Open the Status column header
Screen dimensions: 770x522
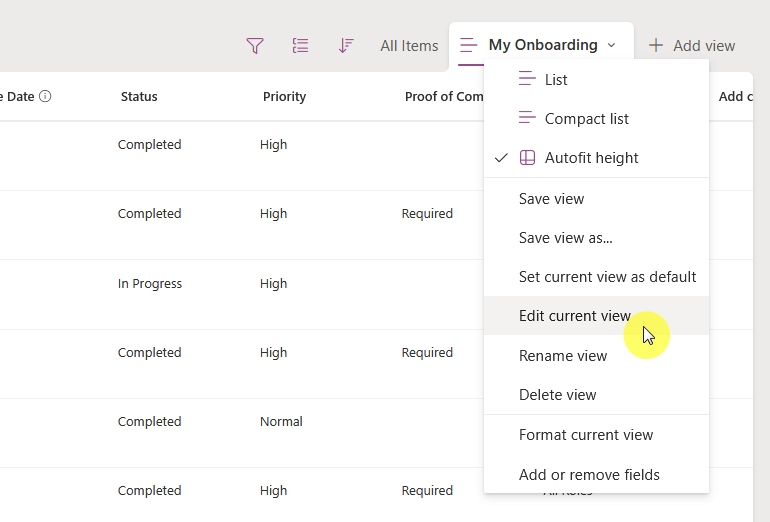pos(139,97)
